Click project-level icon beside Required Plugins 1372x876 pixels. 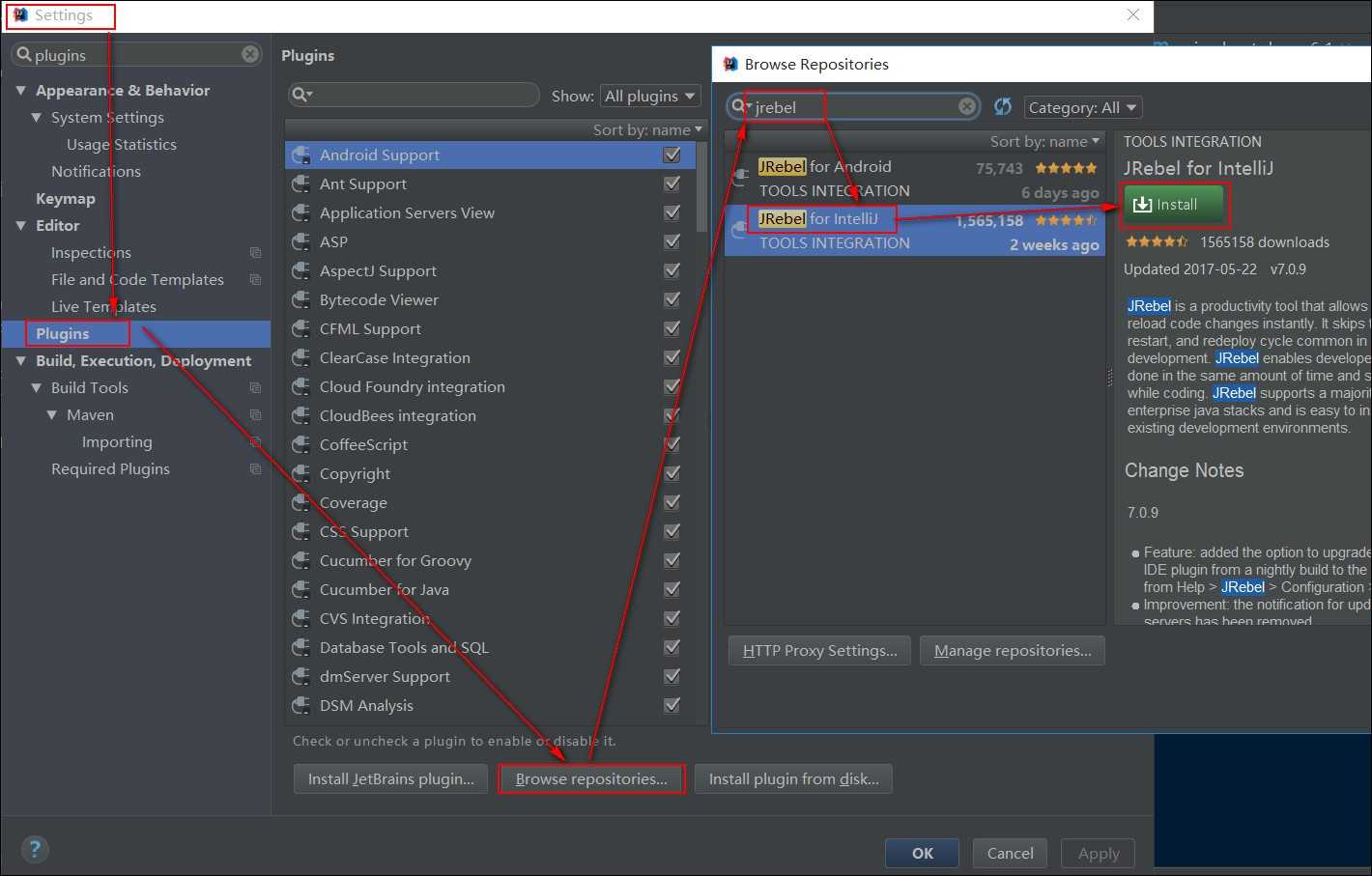tap(255, 469)
